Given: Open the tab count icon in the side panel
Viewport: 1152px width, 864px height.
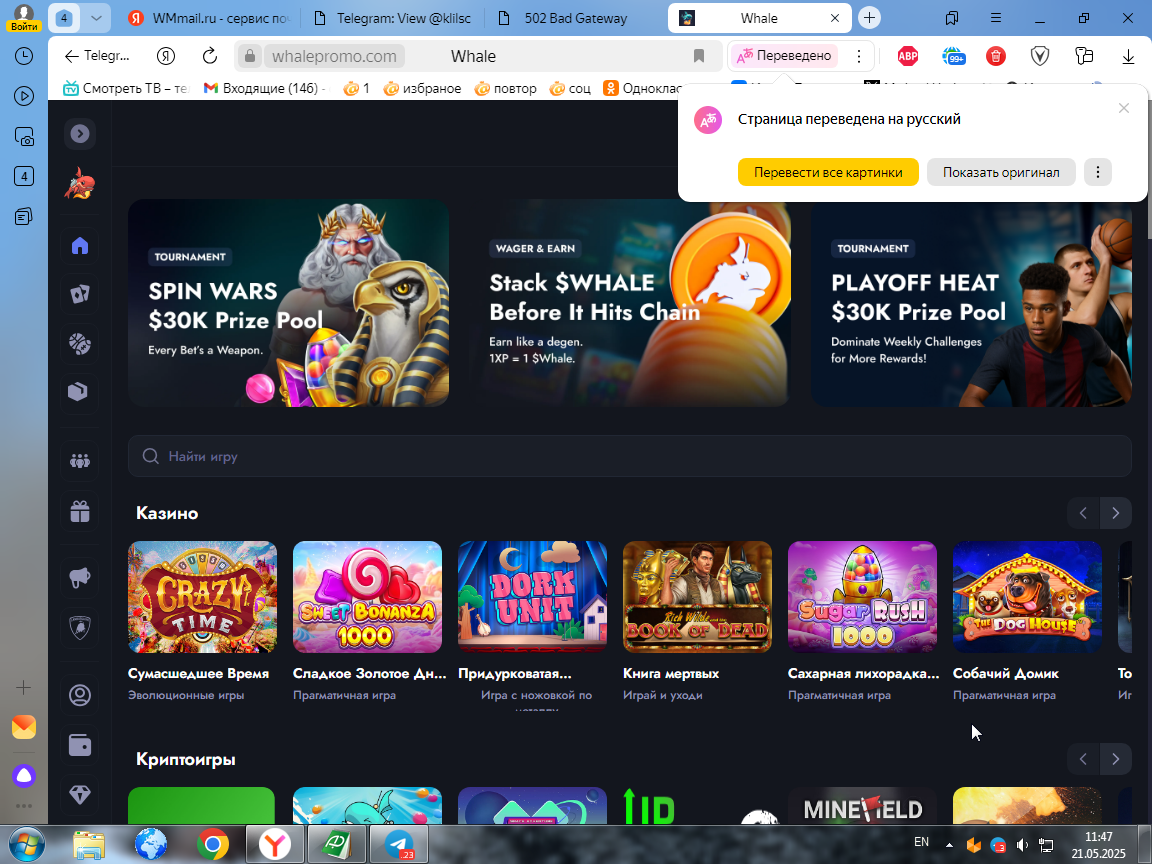Looking at the screenshot, I should pos(24,176).
